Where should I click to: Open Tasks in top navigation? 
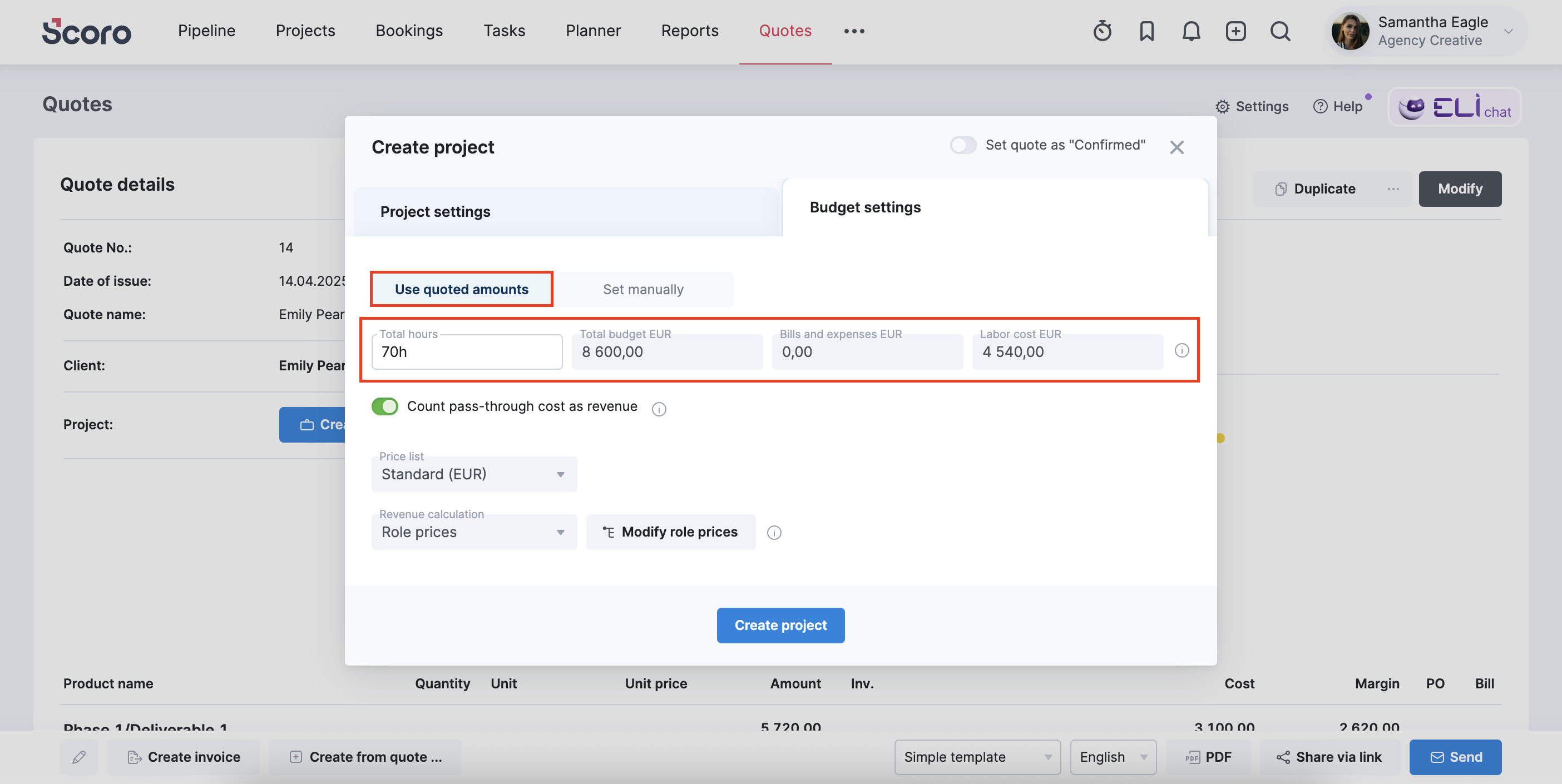click(504, 31)
